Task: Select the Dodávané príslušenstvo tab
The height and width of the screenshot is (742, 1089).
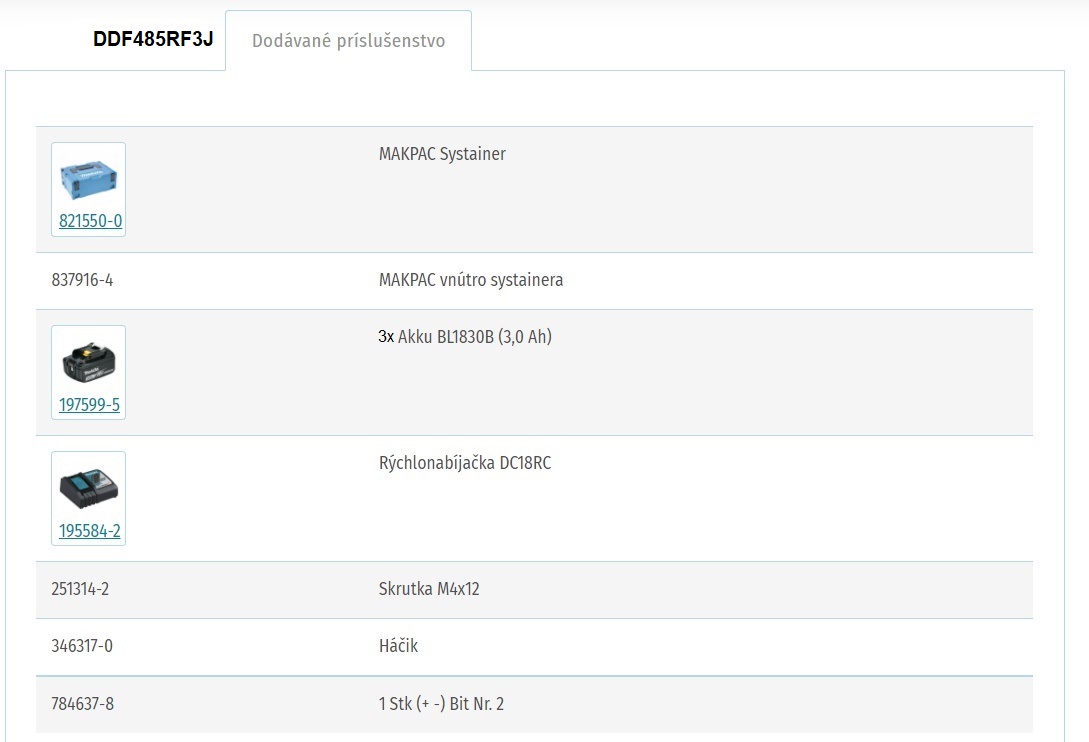Action: 348,41
